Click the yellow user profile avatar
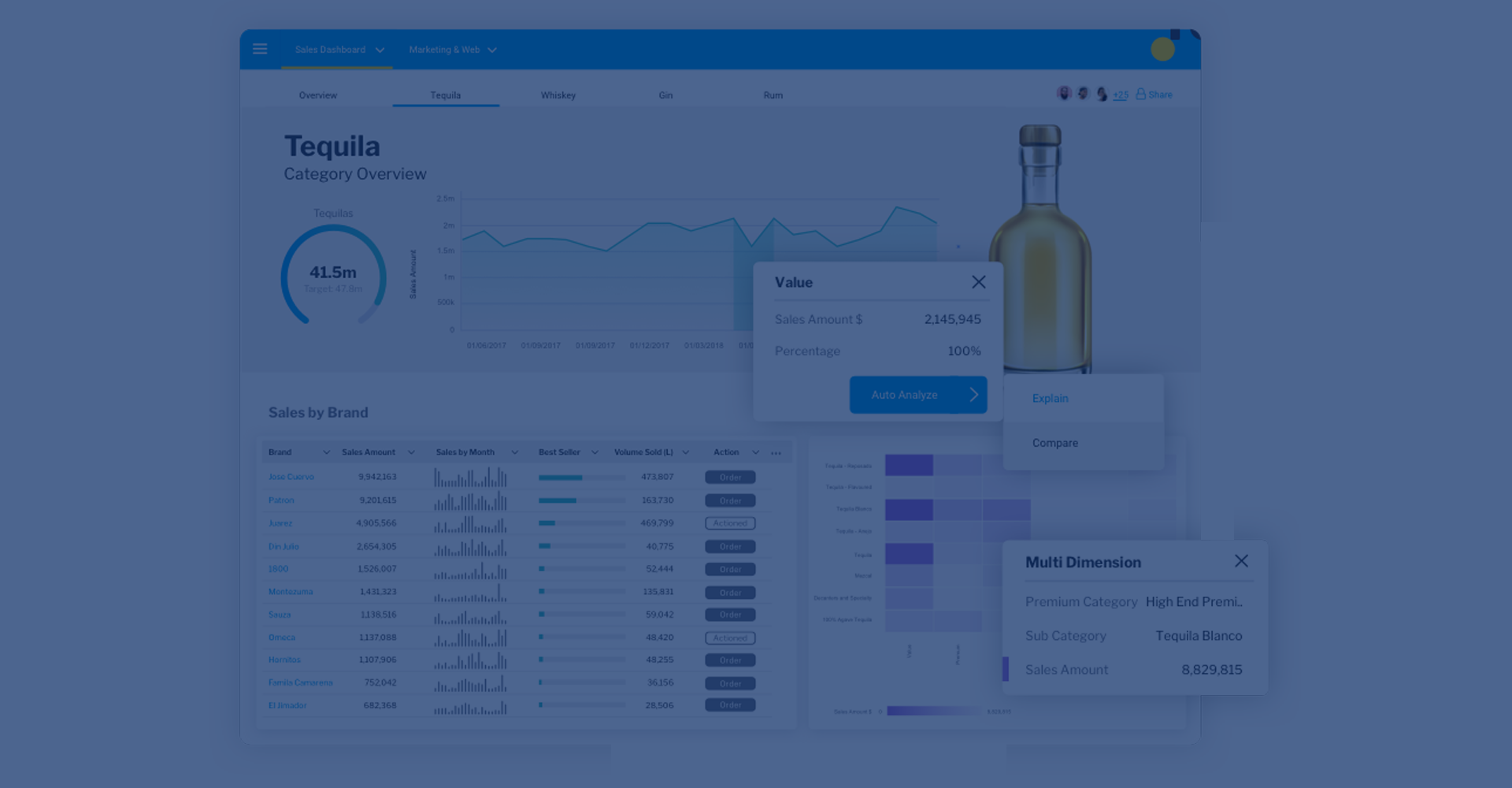 click(1162, 50)
